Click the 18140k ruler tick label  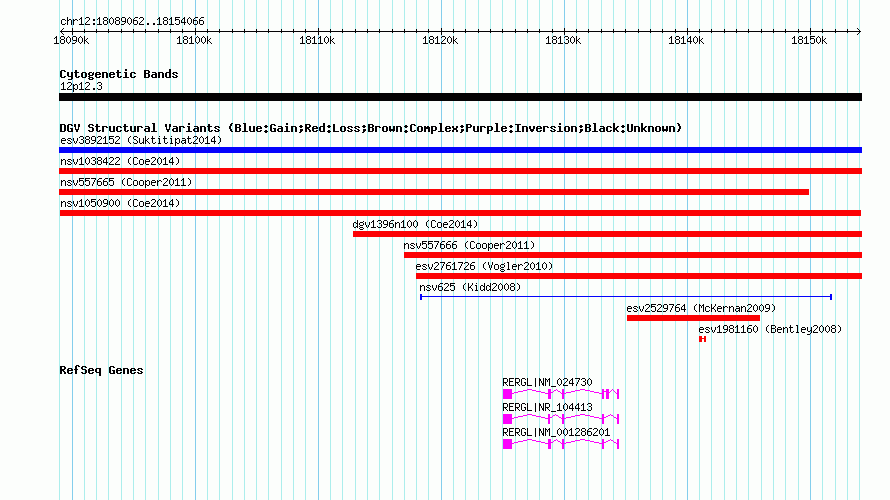pos(686,40)
